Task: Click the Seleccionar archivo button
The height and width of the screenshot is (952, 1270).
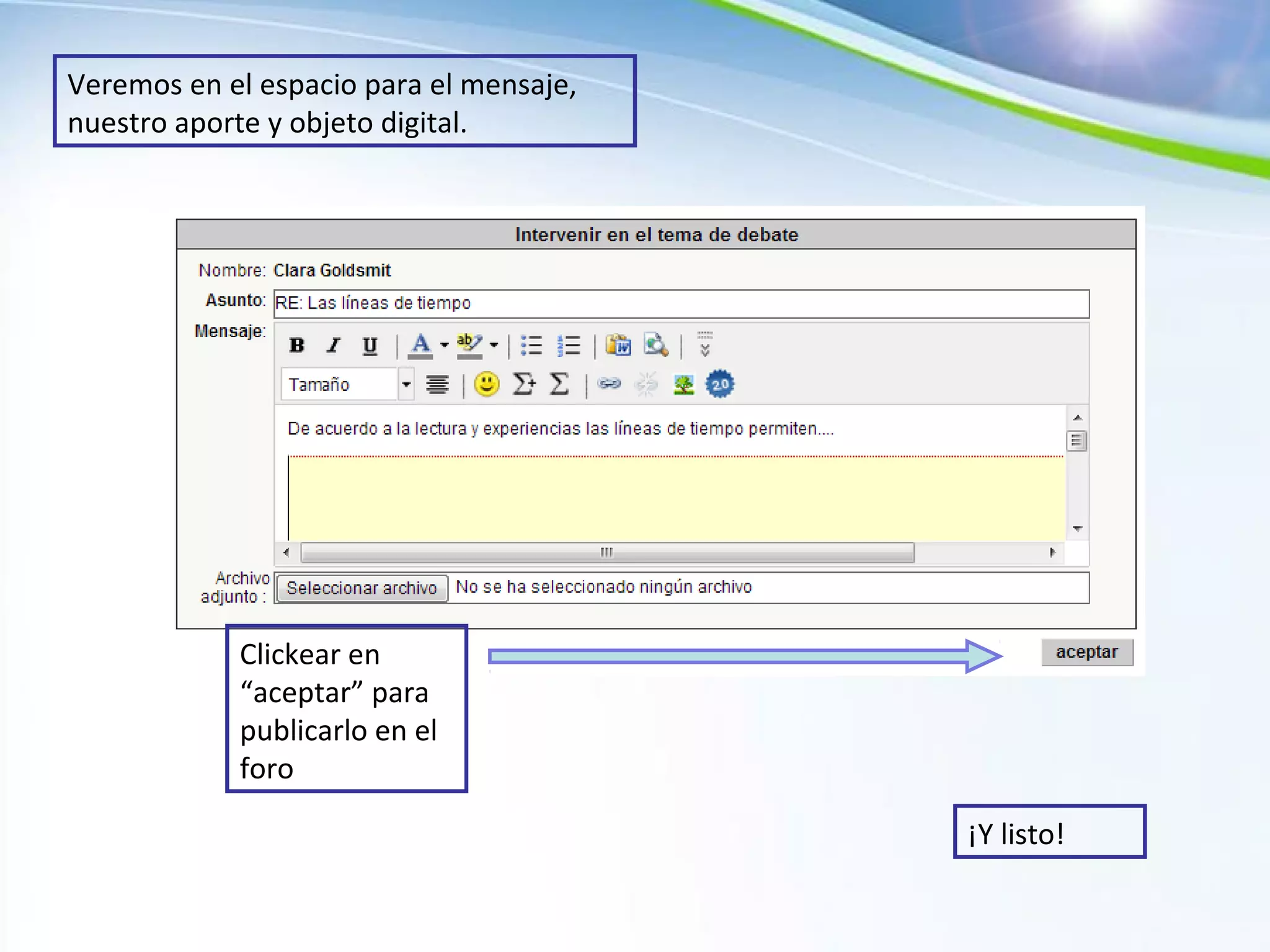Action: 362,588
